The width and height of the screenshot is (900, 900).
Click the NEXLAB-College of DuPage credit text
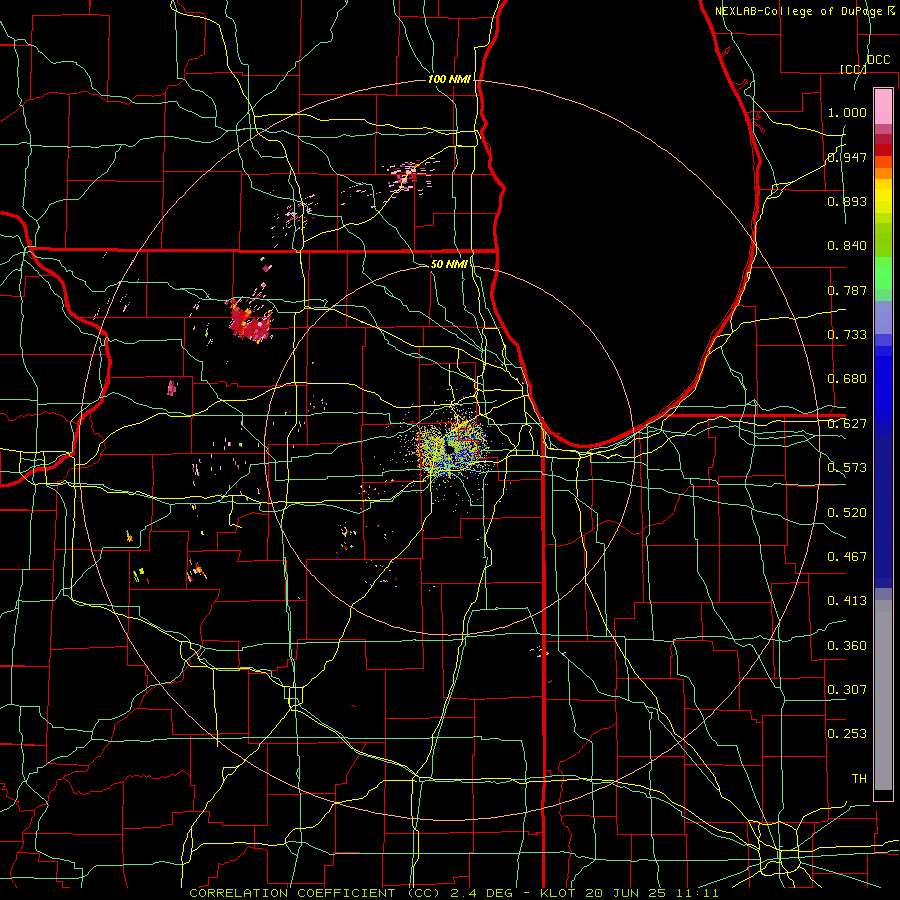click(x=805, y=10)
